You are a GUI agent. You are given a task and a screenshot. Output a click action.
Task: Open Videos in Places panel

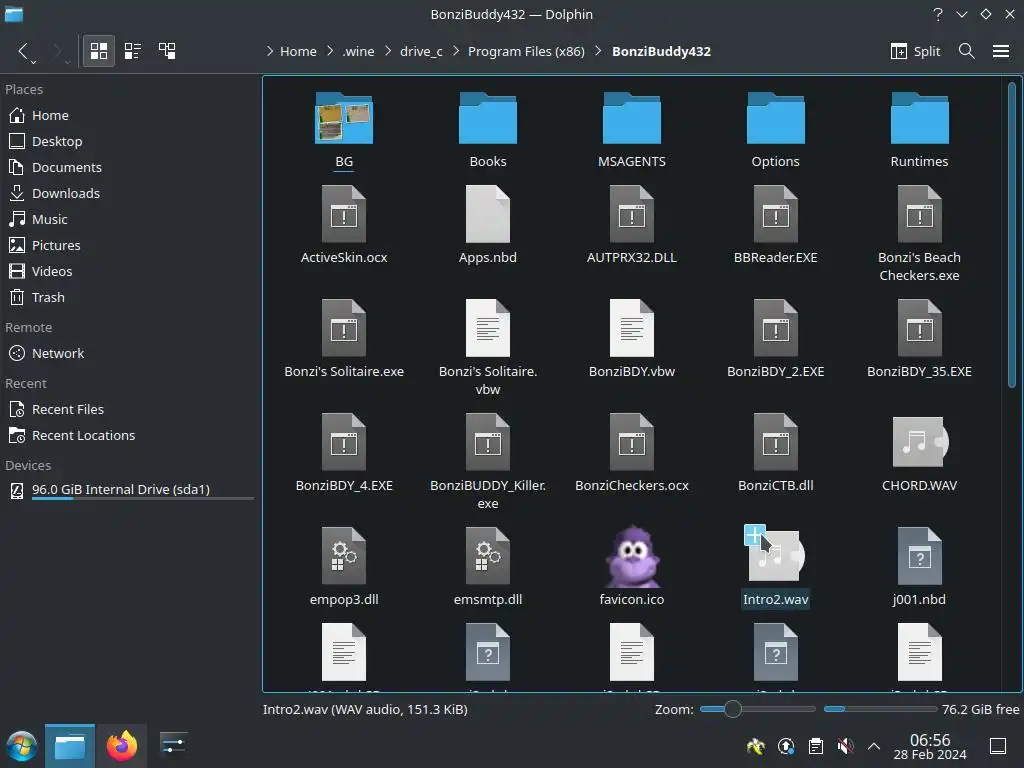129,272
